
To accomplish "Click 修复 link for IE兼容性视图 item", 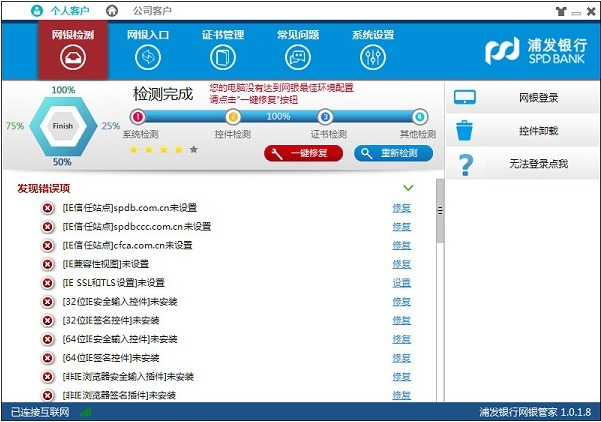I will pos(401,264).
